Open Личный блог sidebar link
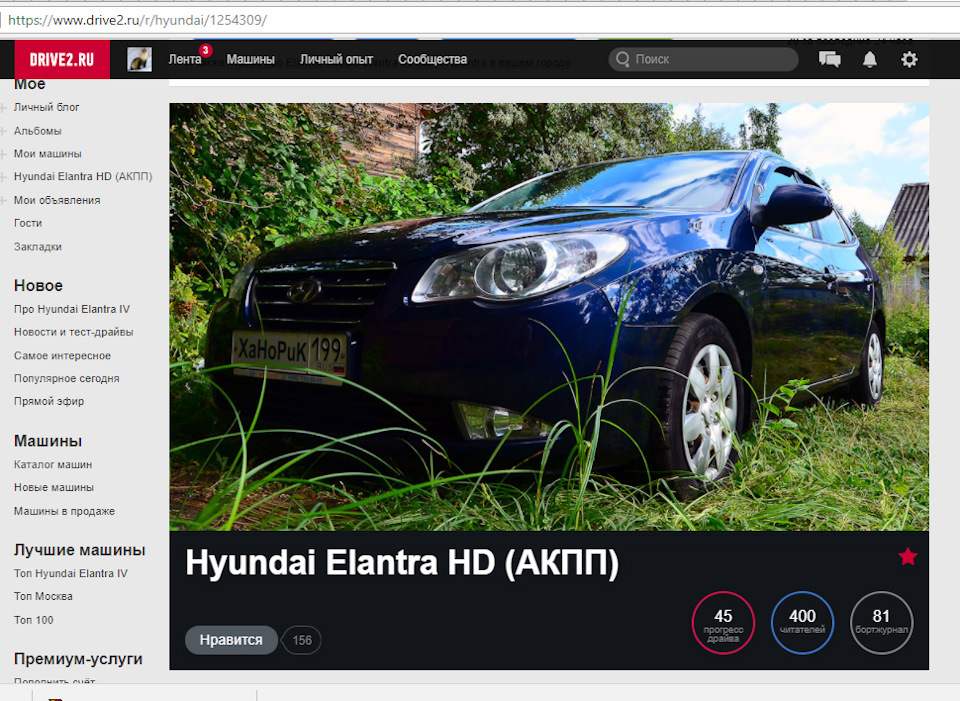The width and height of the screenshot is (960, 701). (x=47, y=107)
